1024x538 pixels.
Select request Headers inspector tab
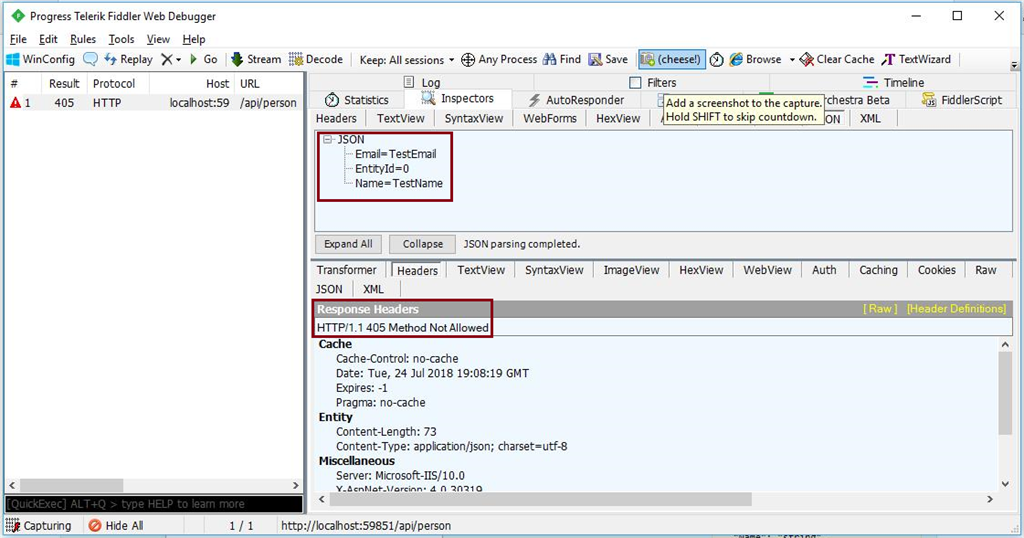coord(336,118)
